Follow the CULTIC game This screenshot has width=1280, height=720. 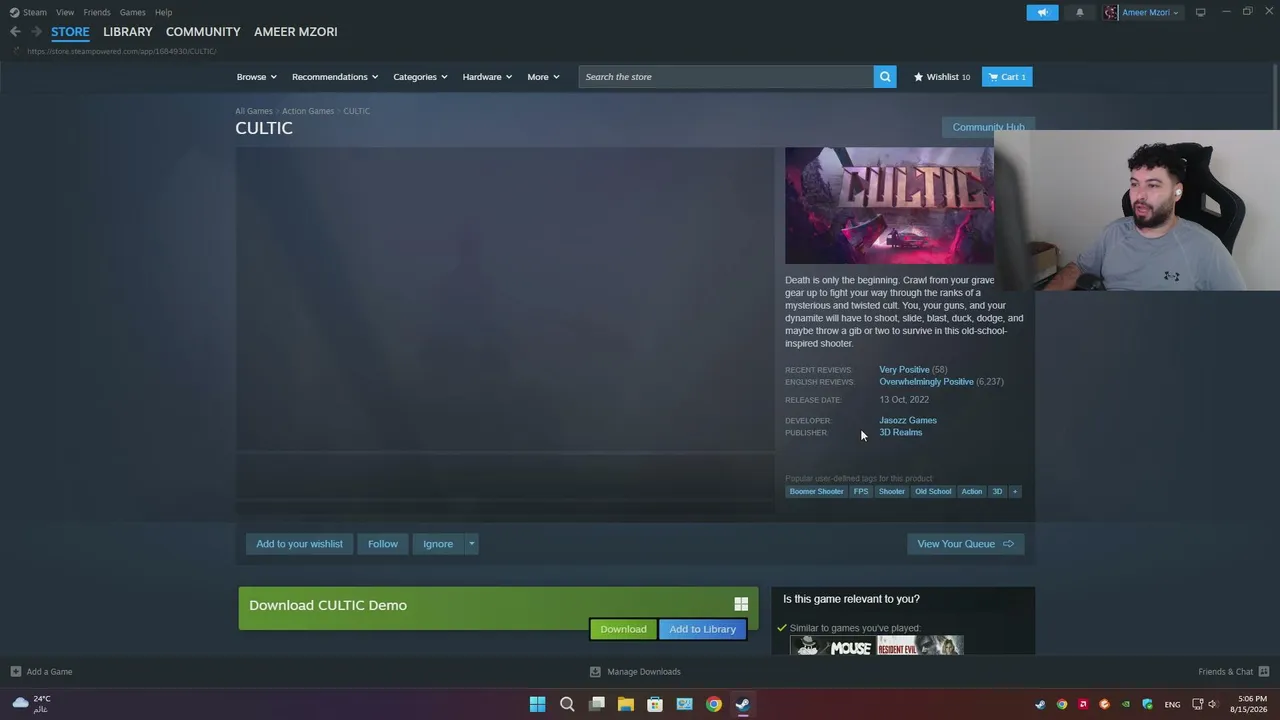pyautogui.click(x=383, y=544)
